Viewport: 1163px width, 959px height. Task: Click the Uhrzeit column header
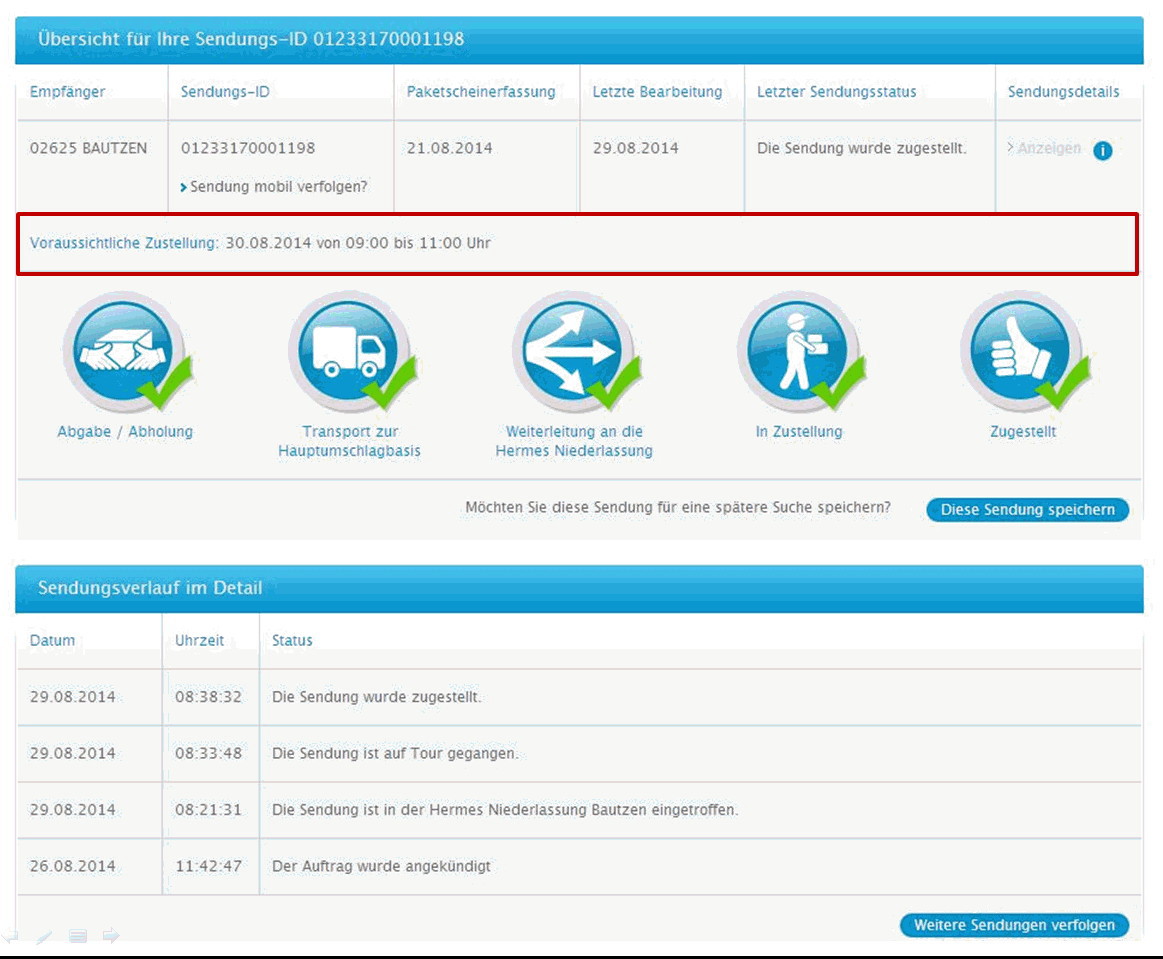pyautogui.click(x=200, y=641)
